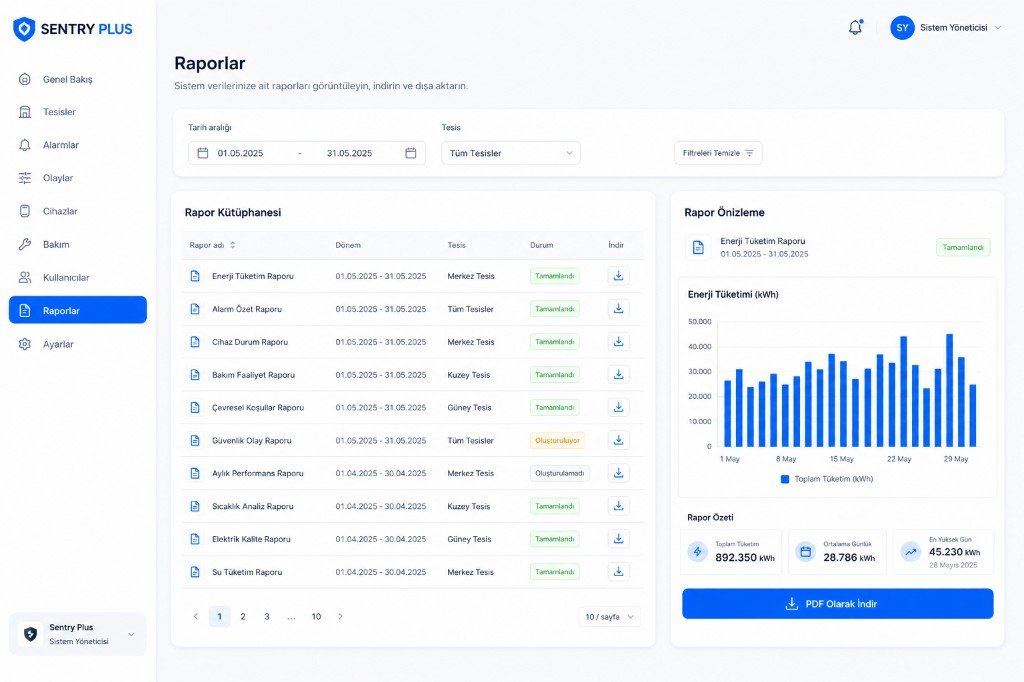Viewport: 1024px width, 682px height.
Task: Toggle Toplam Tüketim legend series
Action: click(827, 479)
